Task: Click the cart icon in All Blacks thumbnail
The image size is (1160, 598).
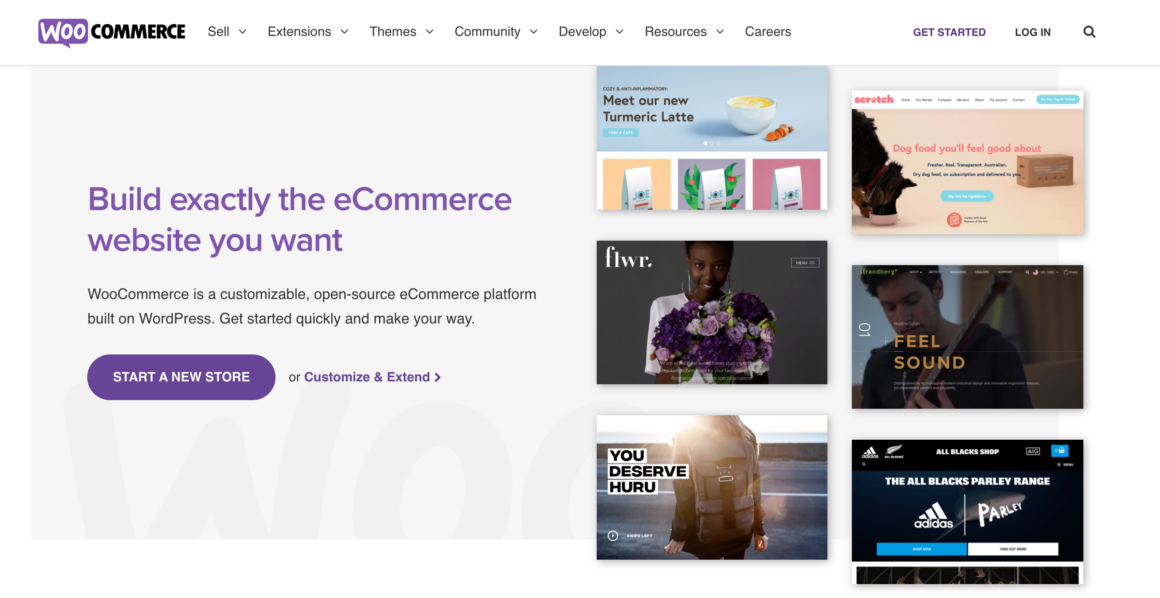Action: (x=1059, y=451)
